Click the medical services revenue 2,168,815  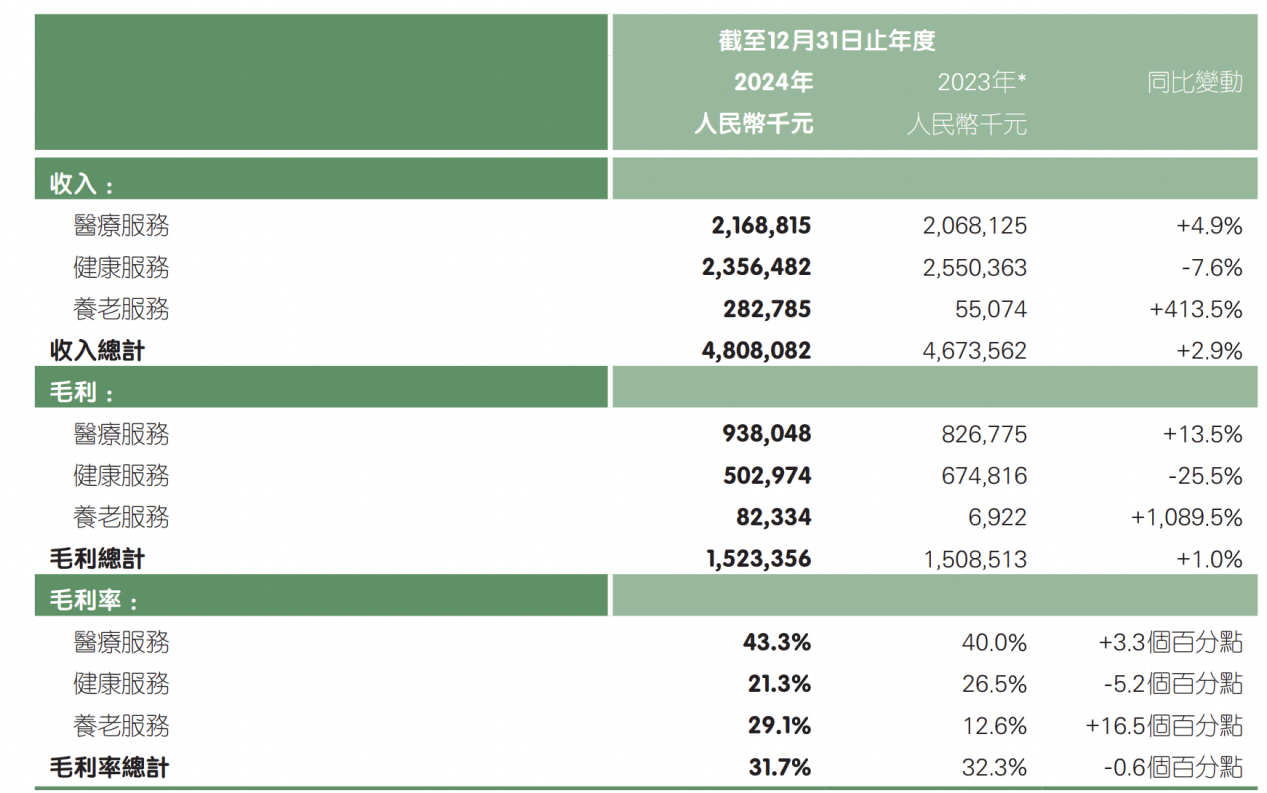click(761, 226)
